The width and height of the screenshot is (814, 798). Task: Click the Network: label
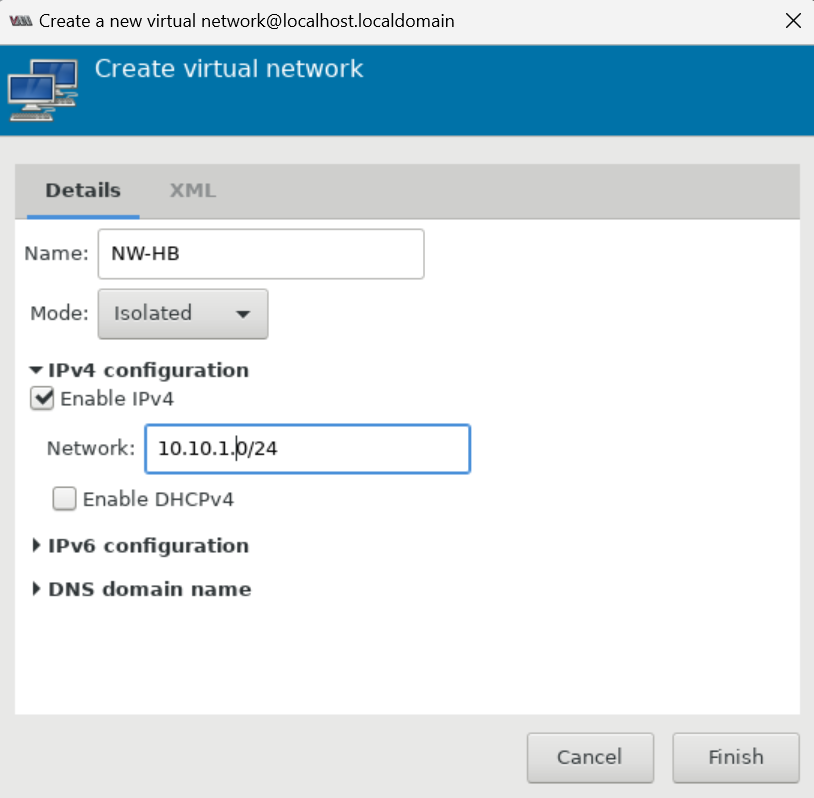pyautogui.click(x=91, y=448)
